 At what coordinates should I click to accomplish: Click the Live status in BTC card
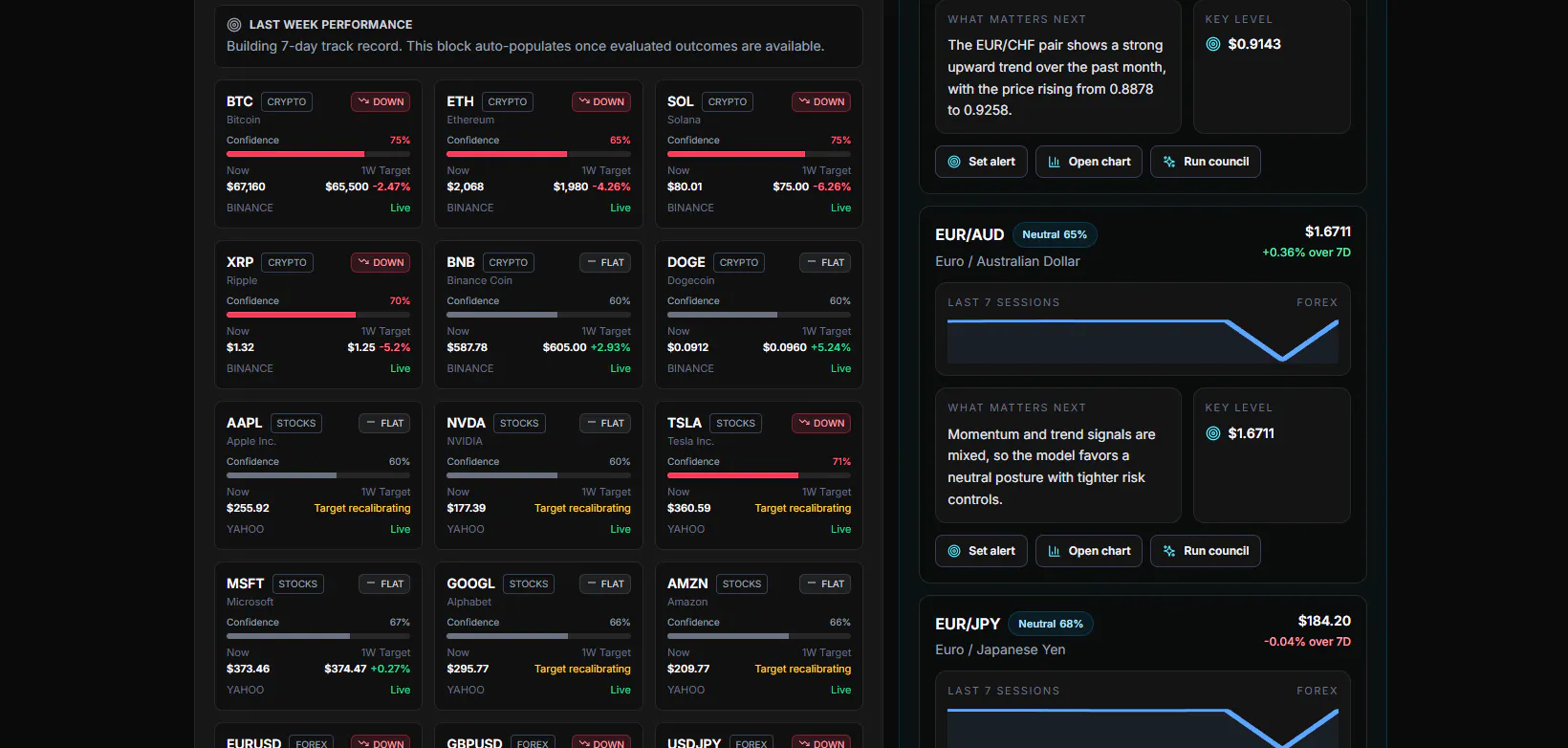[x=401, y=208]
